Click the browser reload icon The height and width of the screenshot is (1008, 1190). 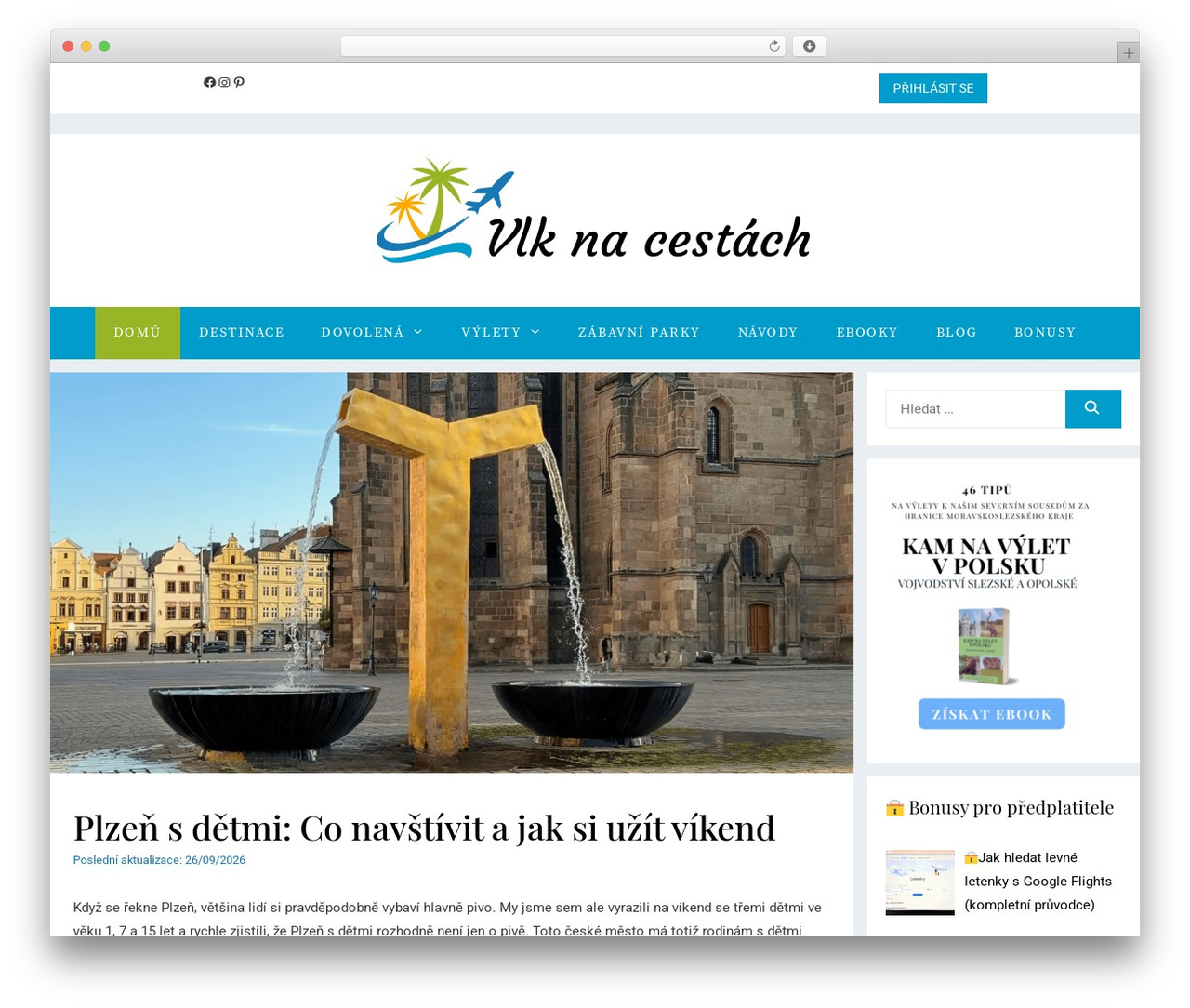774,46
